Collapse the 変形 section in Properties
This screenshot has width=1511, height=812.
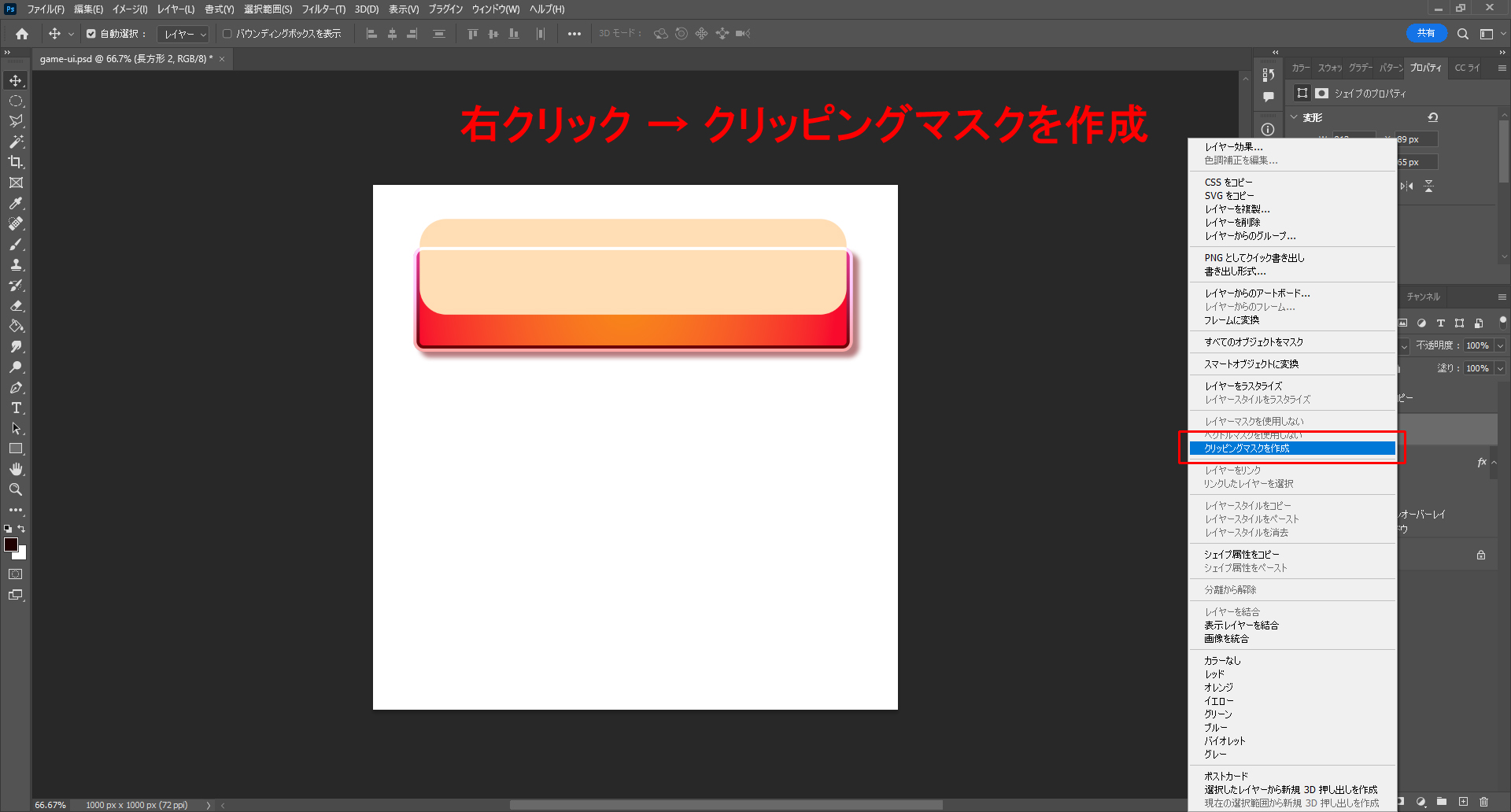pos(1295,117)
